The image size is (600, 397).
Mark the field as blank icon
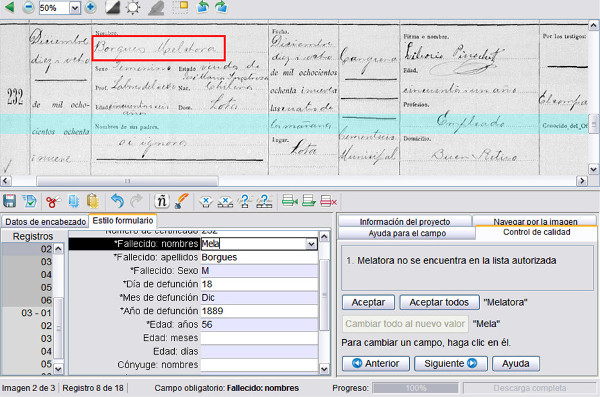(205, 201)
